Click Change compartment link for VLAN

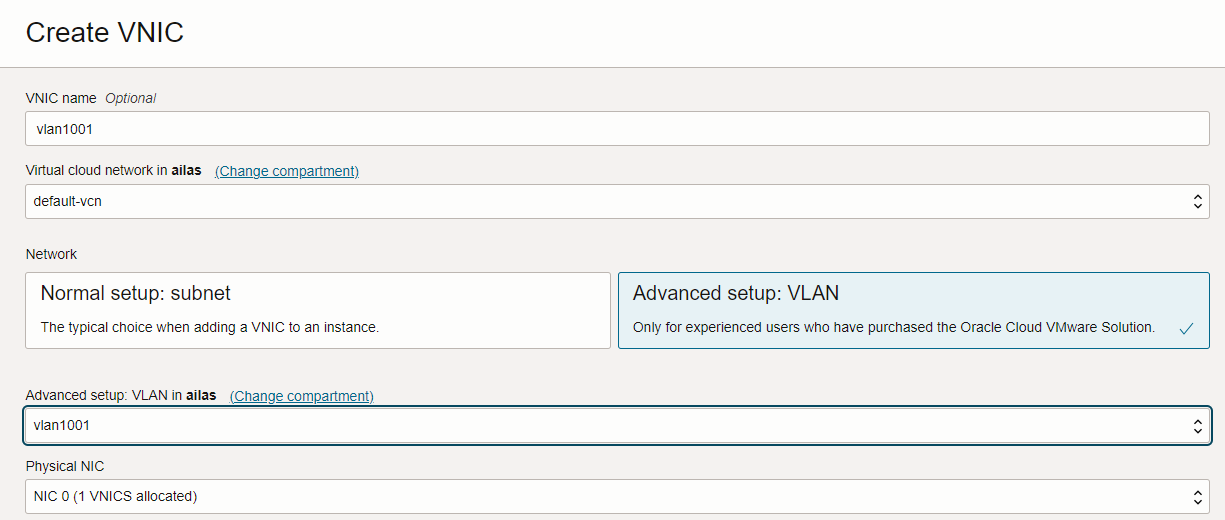(302, 396)
